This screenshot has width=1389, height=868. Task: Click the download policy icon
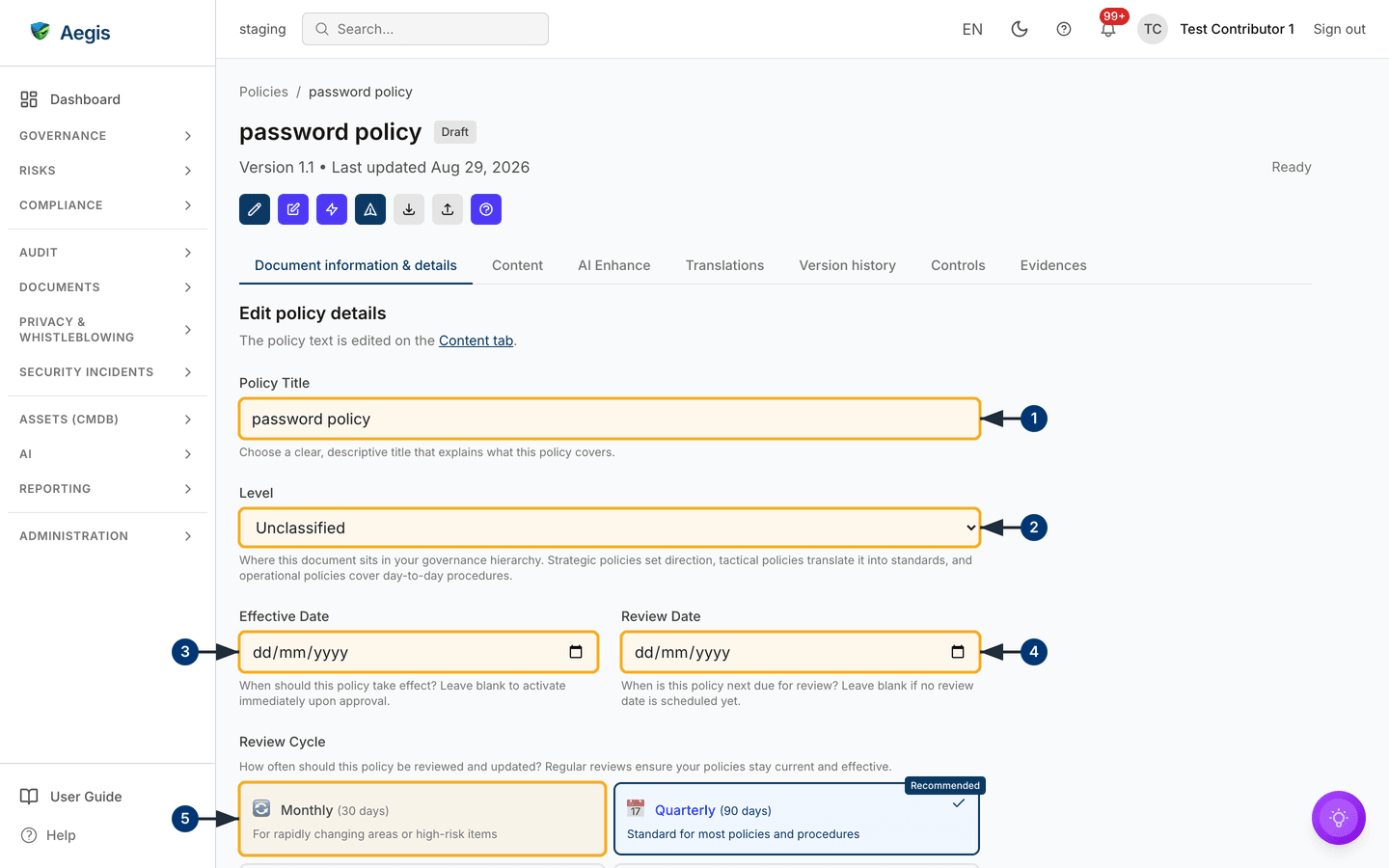pyautogui.click(x=409, y=209)
